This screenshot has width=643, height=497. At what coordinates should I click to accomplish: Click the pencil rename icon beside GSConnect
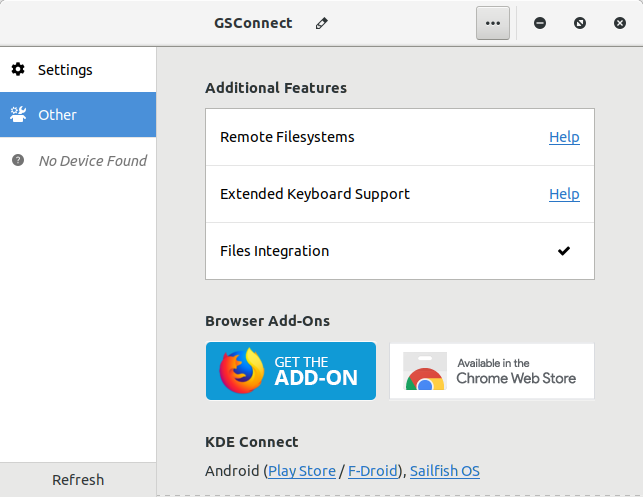[x=321, y=23]
